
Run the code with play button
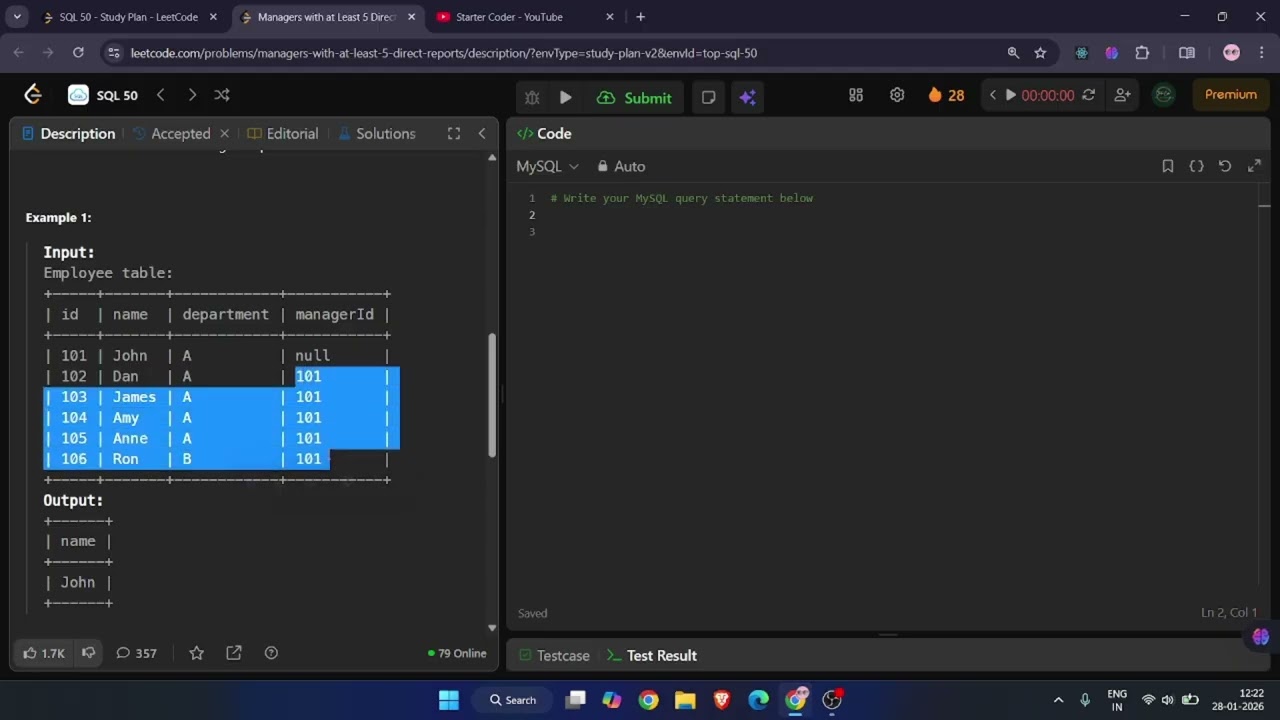click(x=565, y=97)
